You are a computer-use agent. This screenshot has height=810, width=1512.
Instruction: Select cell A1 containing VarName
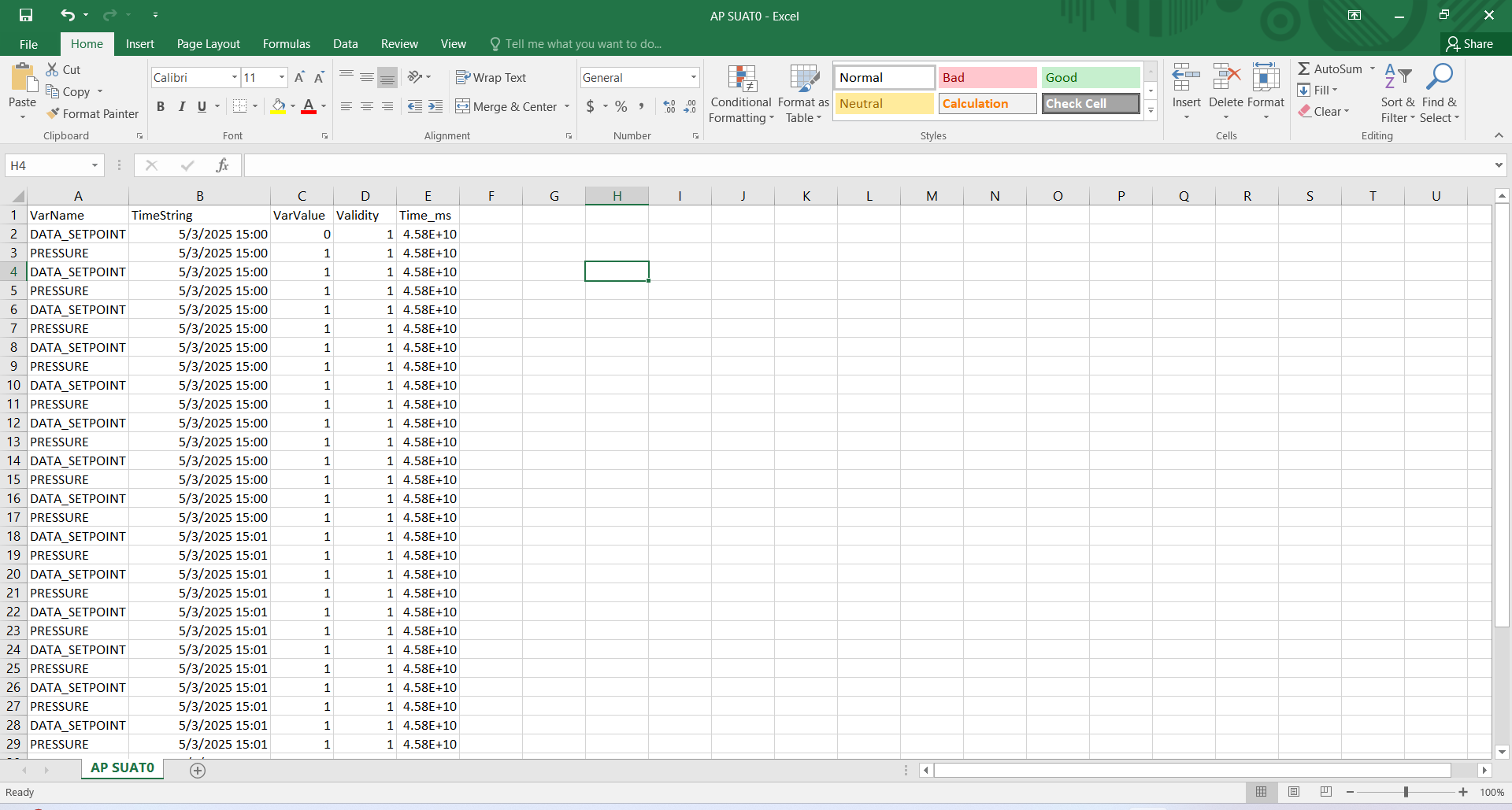point(78,215)
